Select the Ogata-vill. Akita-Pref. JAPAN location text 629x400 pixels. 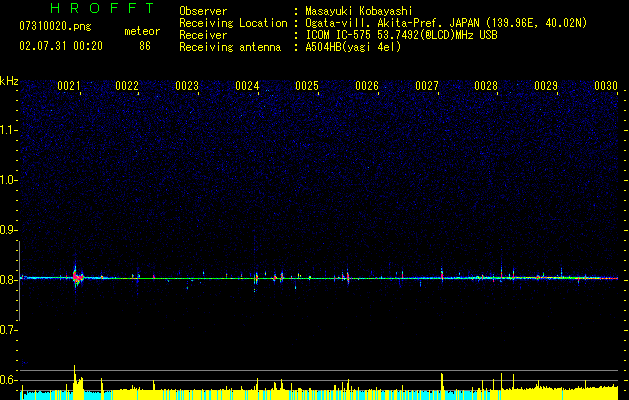coord(446,23)
